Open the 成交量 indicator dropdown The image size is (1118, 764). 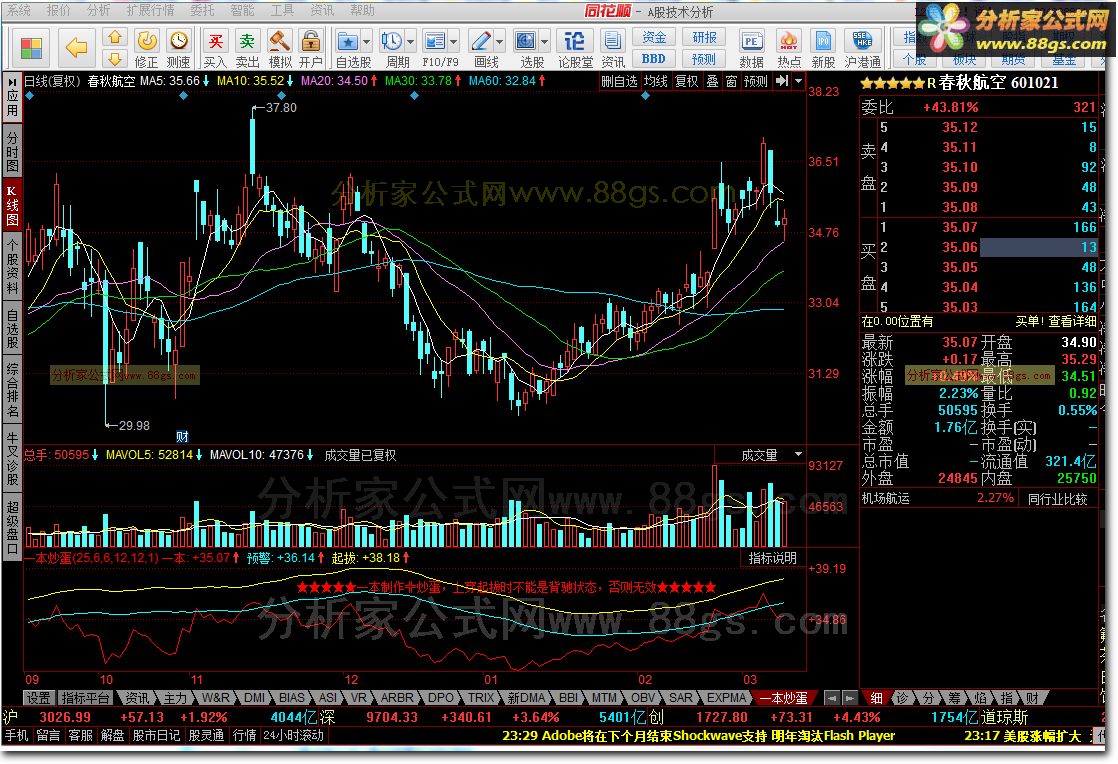(799, 454)
